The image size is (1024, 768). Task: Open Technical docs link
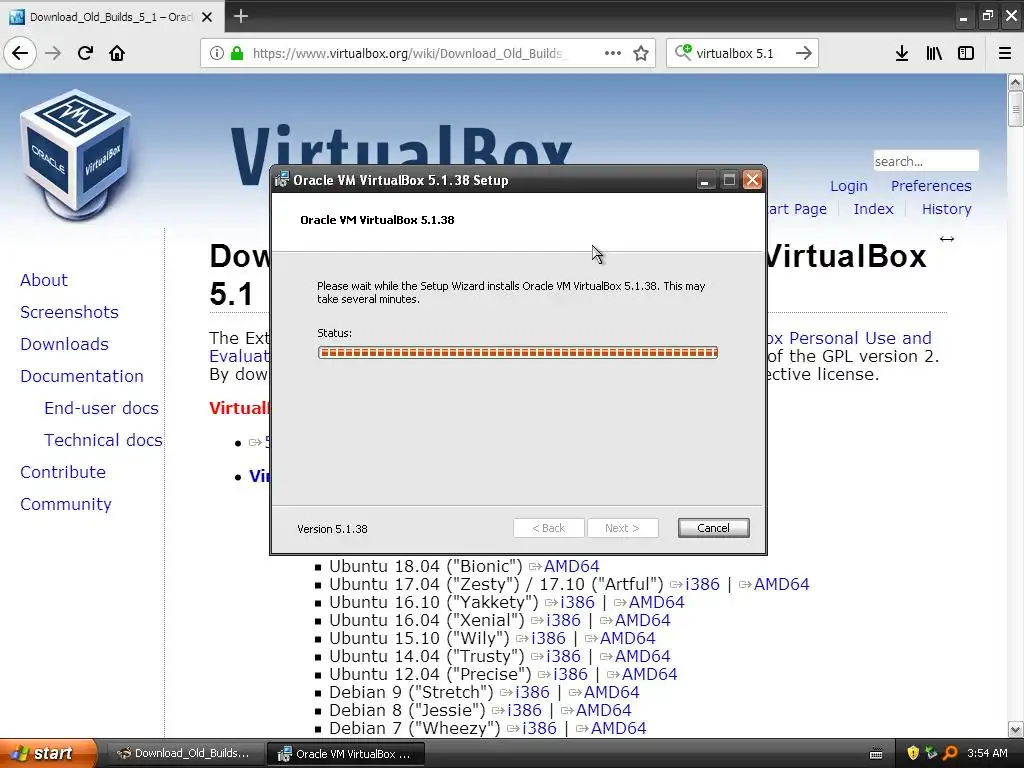click(103, 440)
